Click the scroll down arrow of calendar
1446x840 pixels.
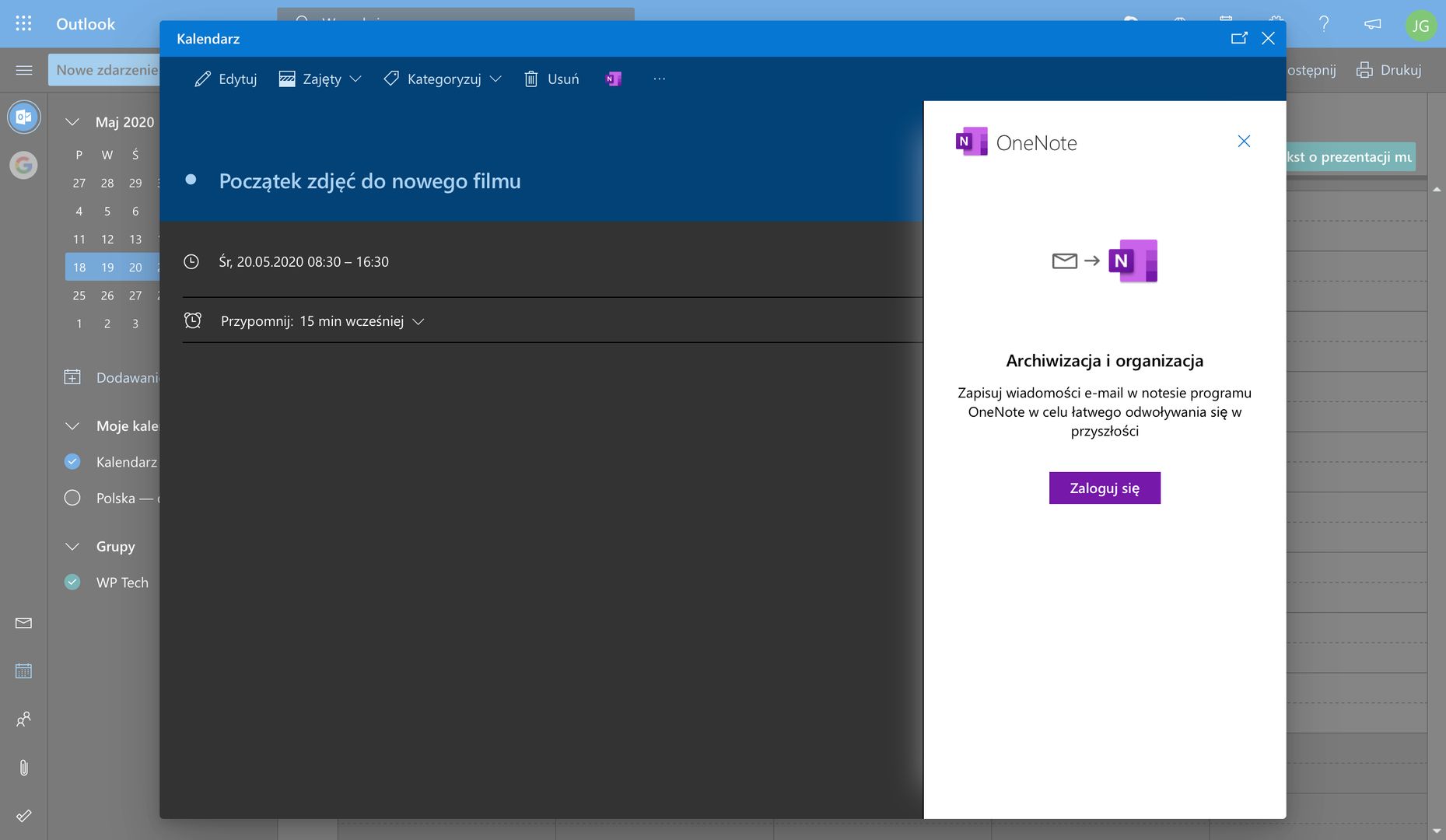[1437, 830]
